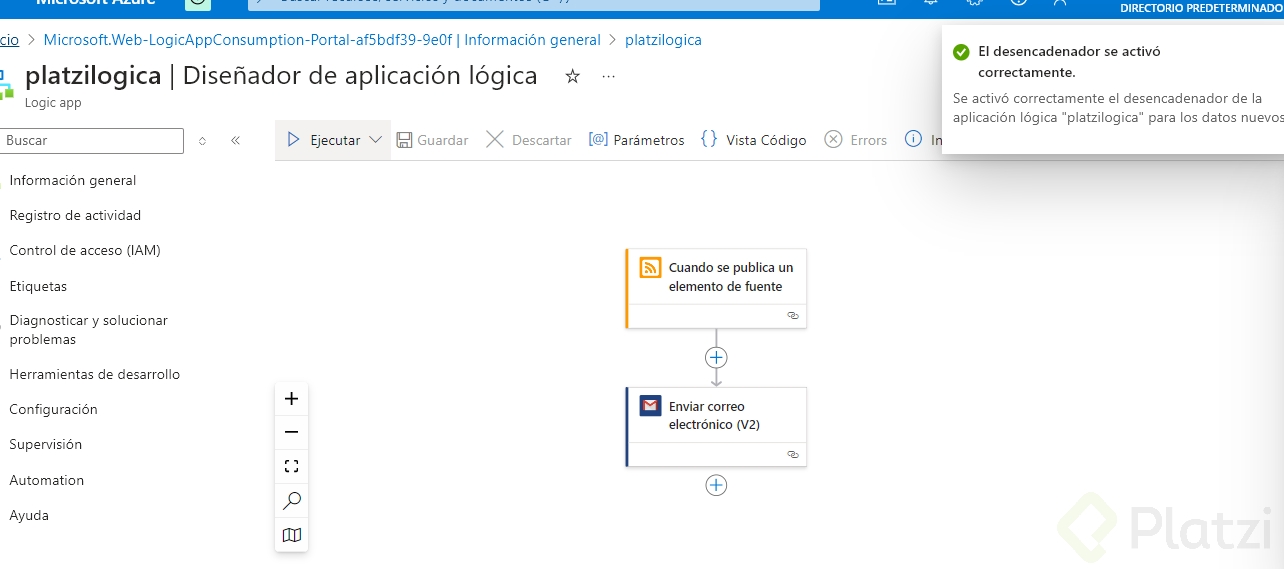Screen dimensions: 1284x569
Task: Click the connection link icon on the RSS trigger
Action: coord(793,315)
